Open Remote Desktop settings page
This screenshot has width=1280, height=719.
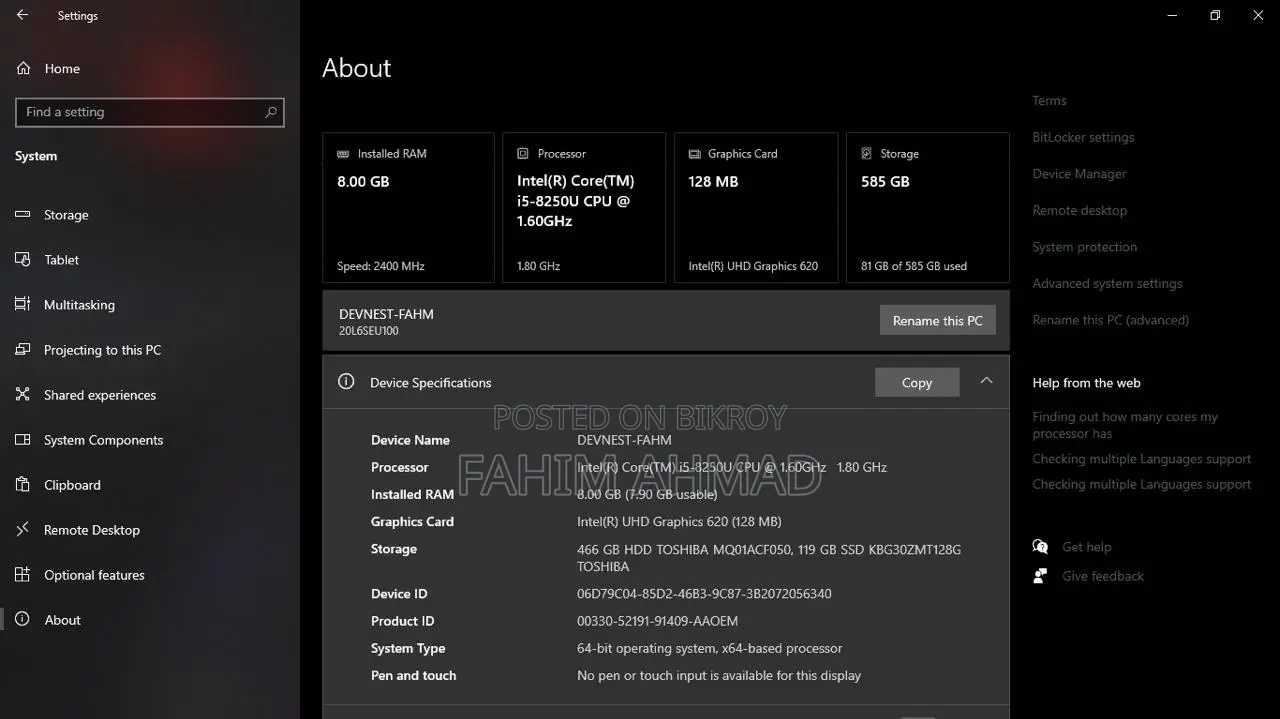[x=92, y=530]
